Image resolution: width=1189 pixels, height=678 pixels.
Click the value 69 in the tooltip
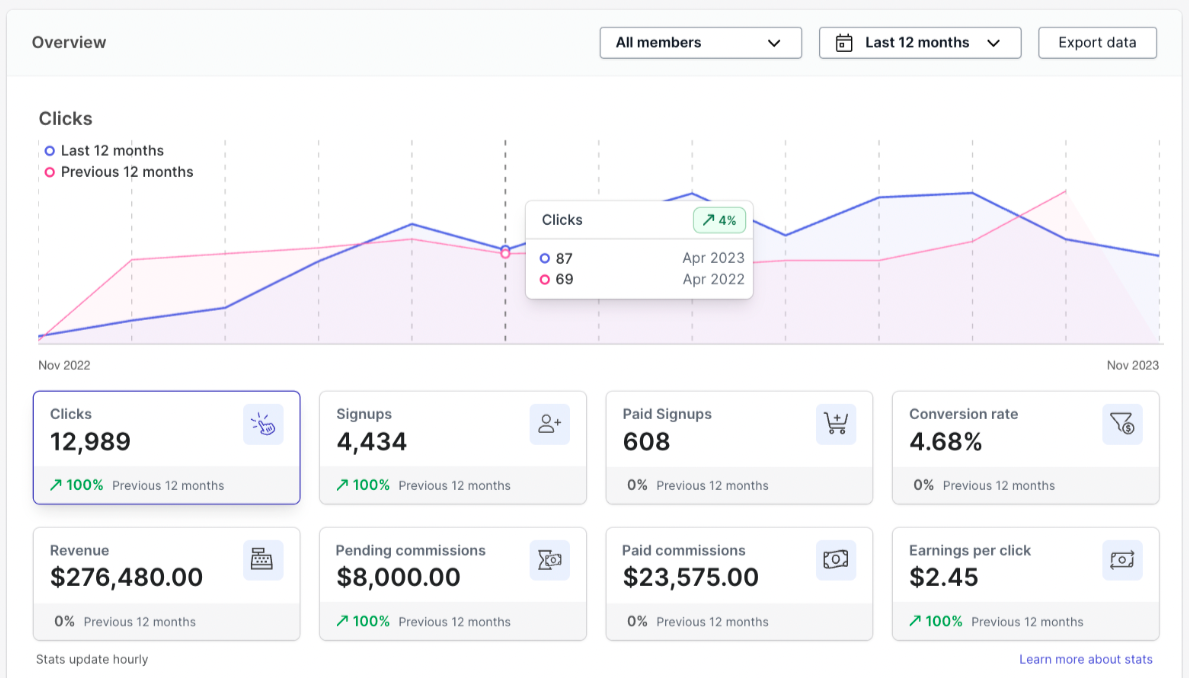564,279
